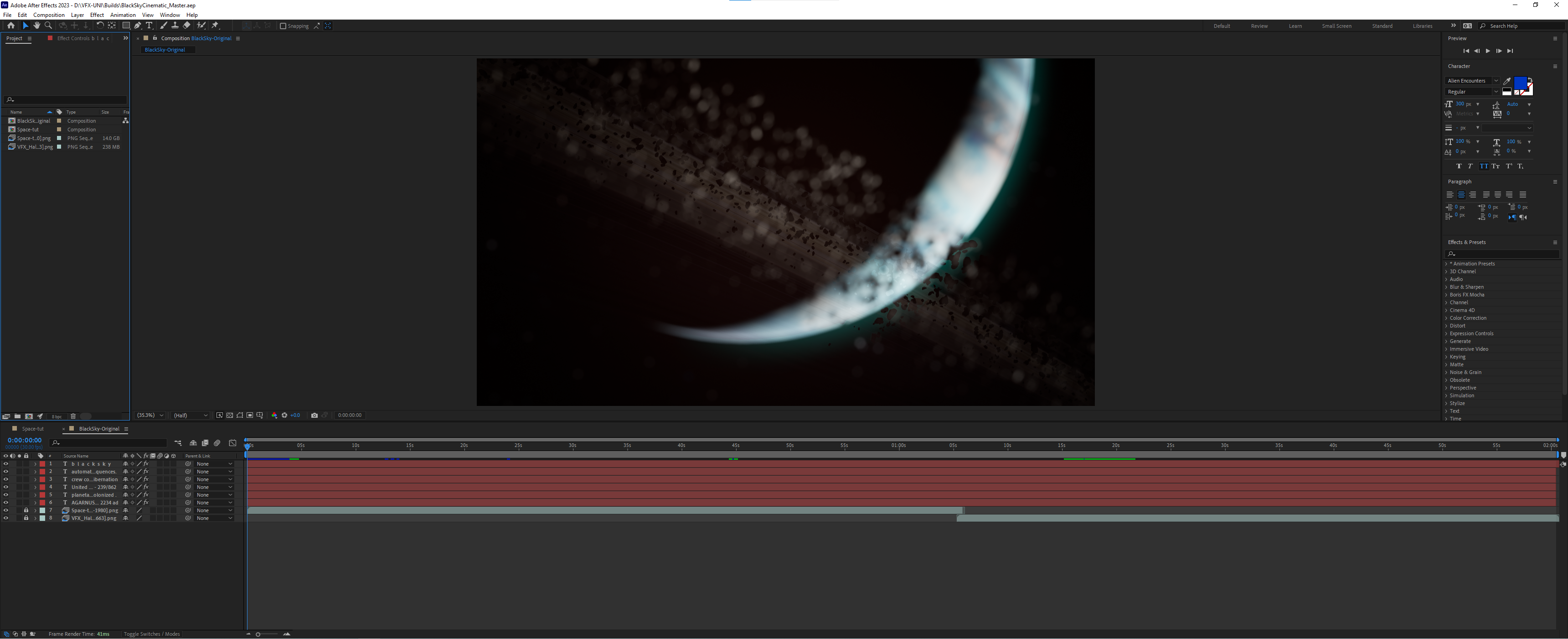Image resolution: width=1568 pixels, height=639 pixels.
Task: Click the Rotation tool icon
Action: 100,26
